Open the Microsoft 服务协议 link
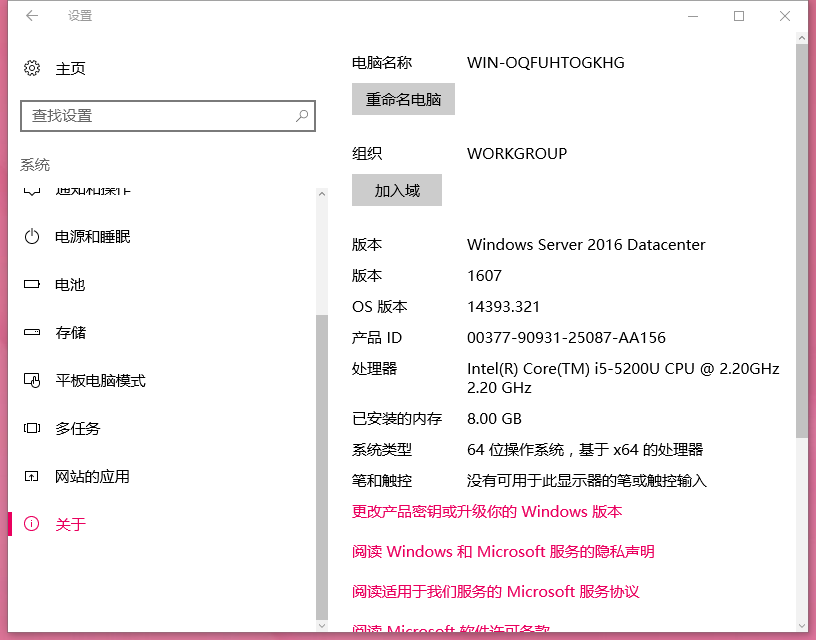This screenshot has width=816, height=640. (x=497, y=591)
